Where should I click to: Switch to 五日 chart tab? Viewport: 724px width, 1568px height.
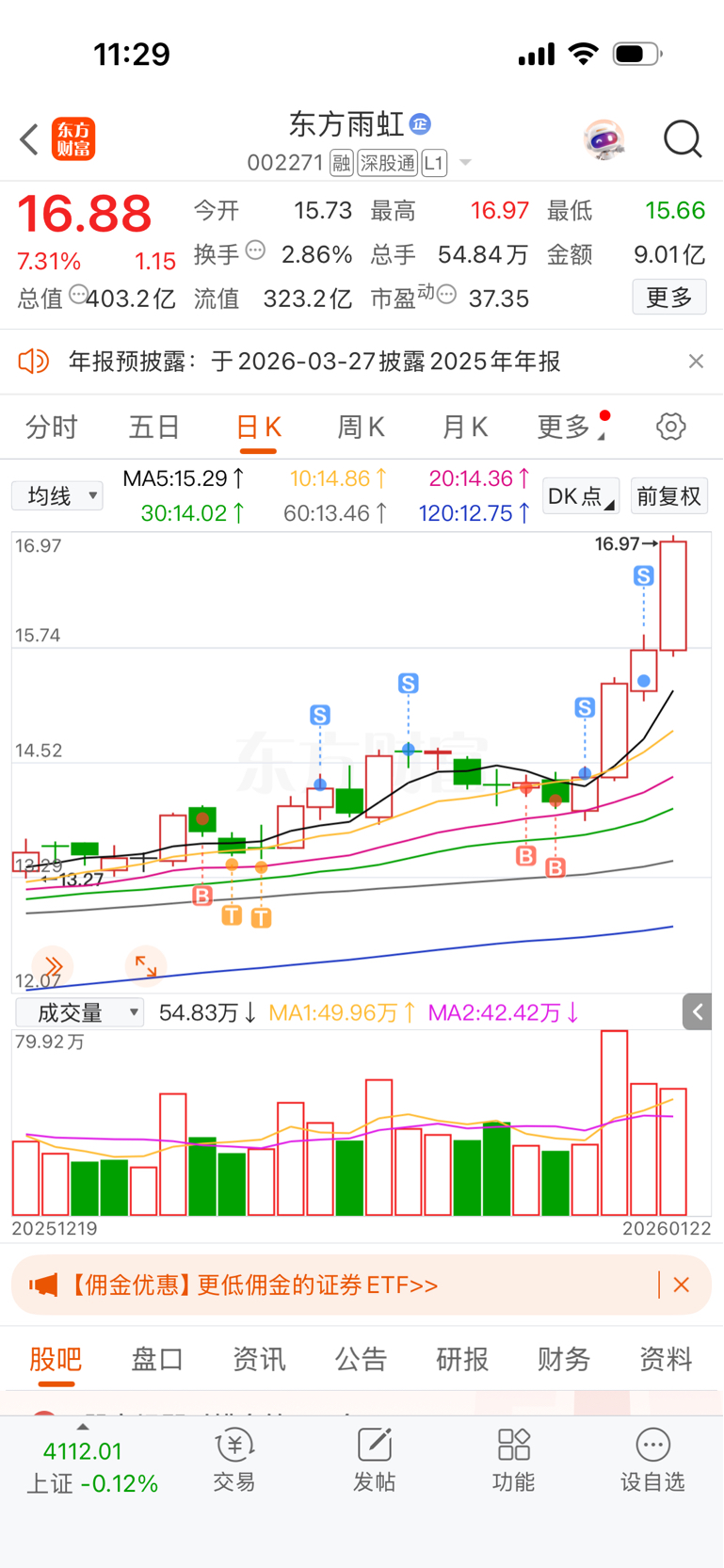click(154, 428)
